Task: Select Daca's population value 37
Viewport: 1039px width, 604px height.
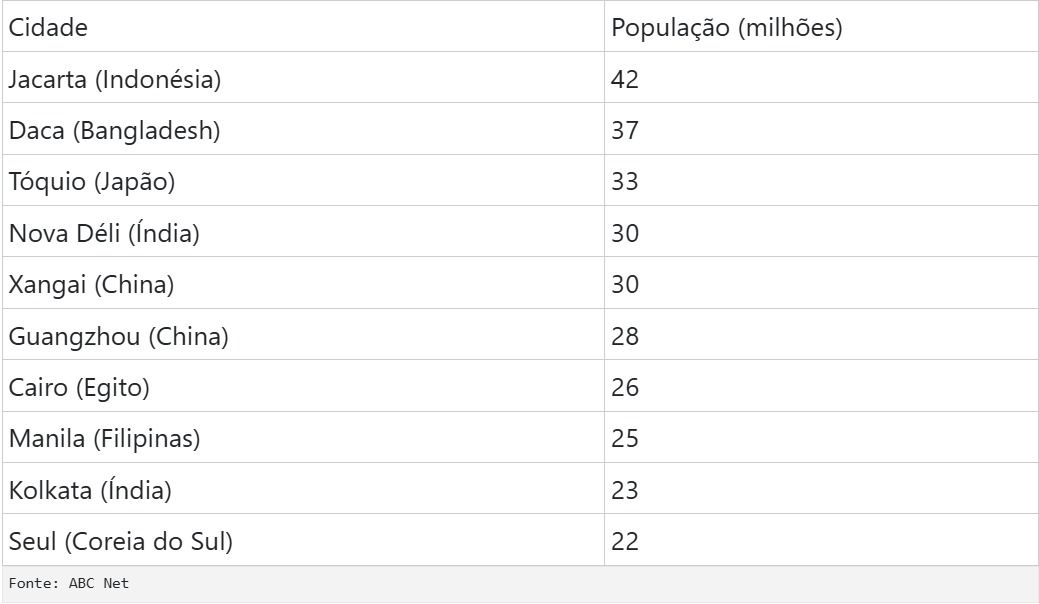Action: click(625, 131)
